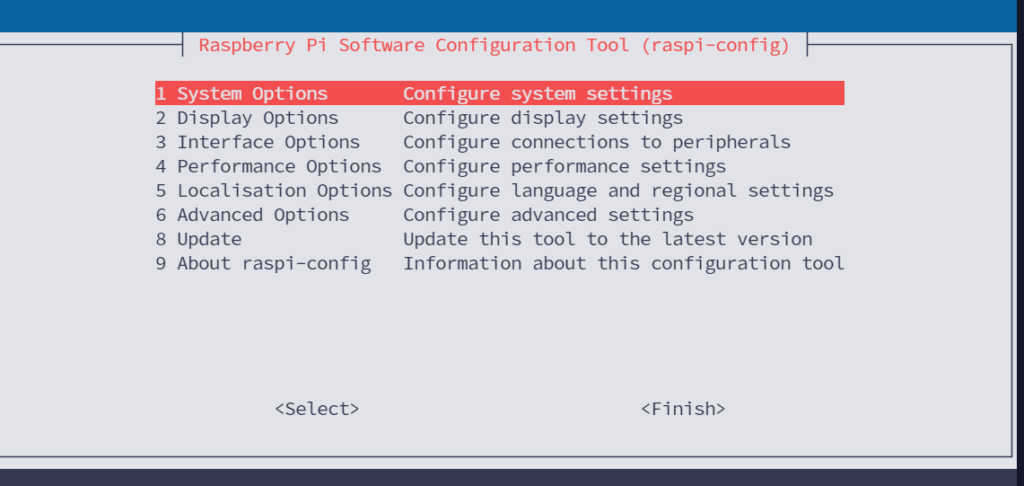Open About raspi-config entry

tap(273, 264)
